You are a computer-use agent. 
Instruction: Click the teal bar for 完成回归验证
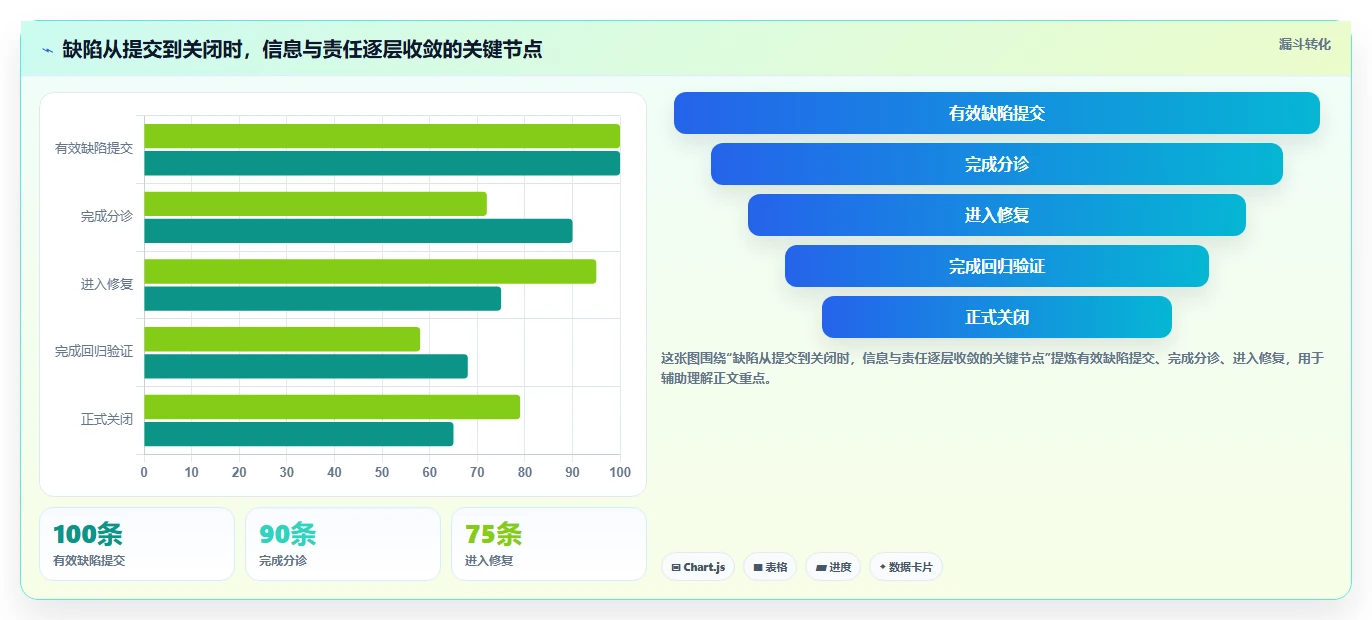pyautogui.click(x=306, y=366)
